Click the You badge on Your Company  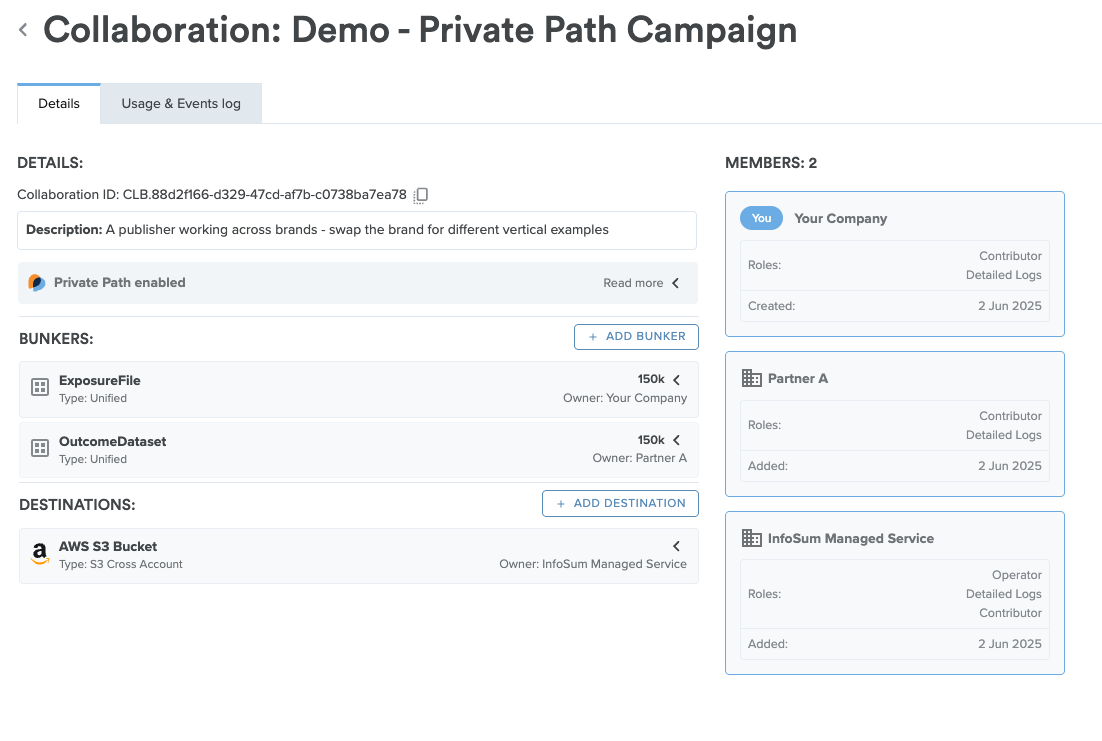pos(761,218)
